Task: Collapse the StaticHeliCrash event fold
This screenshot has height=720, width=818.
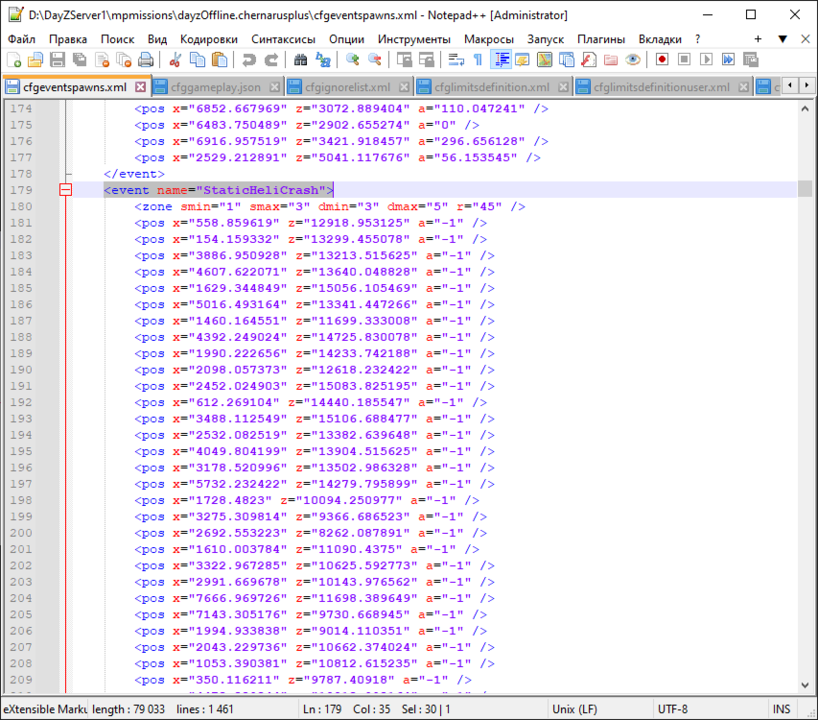Action: pos(66,190)
